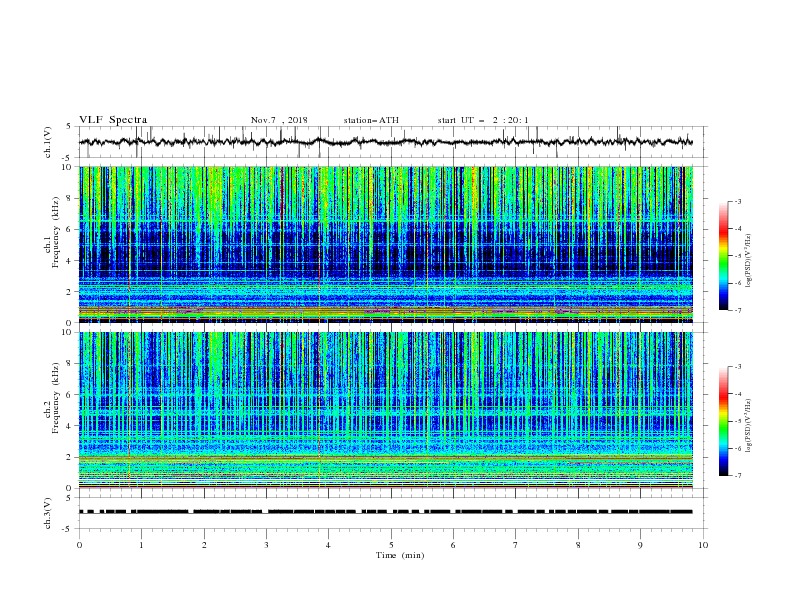
Task: Click the time axis tick label '10'
Action: pos(703,545)
